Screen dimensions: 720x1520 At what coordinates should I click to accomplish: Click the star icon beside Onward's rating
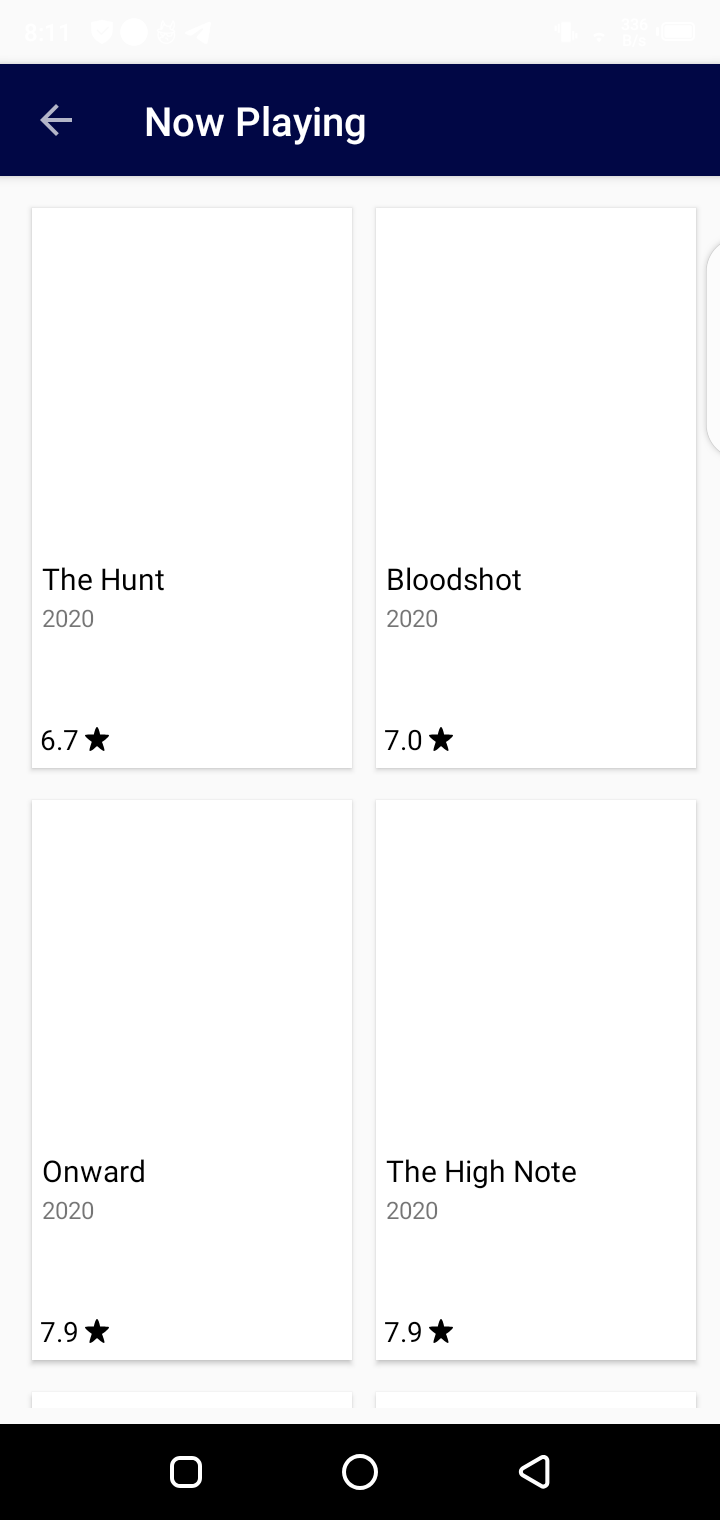[x=97, y=1332]
